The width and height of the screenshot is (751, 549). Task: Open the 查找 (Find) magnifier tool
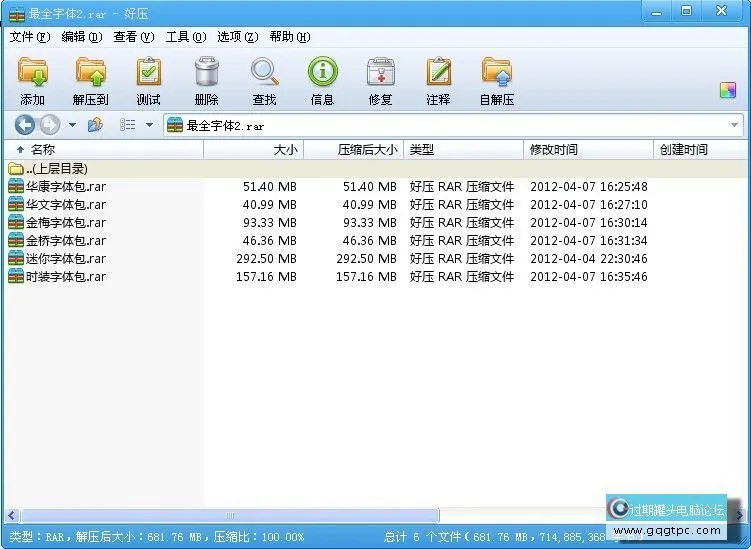coord(264,72)
